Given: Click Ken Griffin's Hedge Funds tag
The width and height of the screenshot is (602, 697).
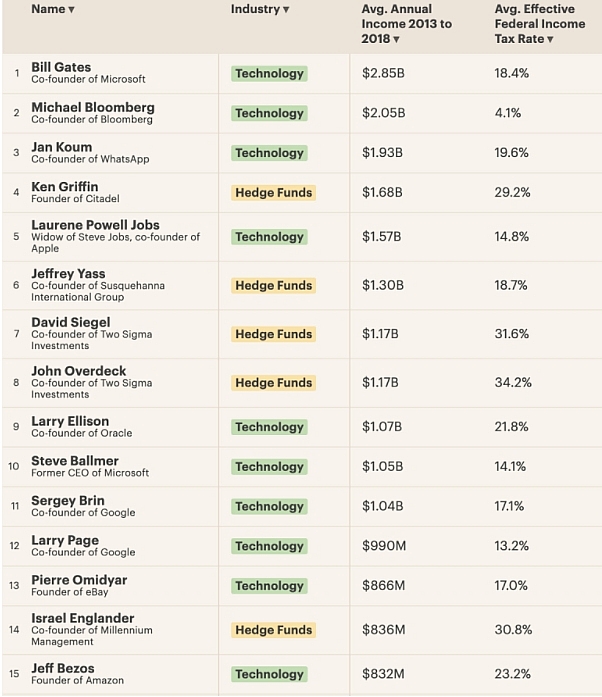Looking at the screenshot, I should [273, 193].
